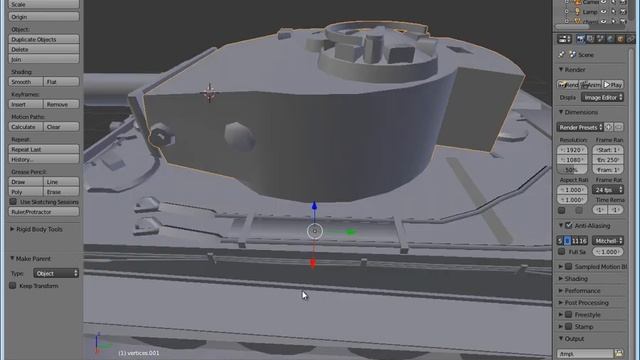Open the Display Image Editor dropdown
Viewport: 640px width, 360px height.
coord(602,98)
